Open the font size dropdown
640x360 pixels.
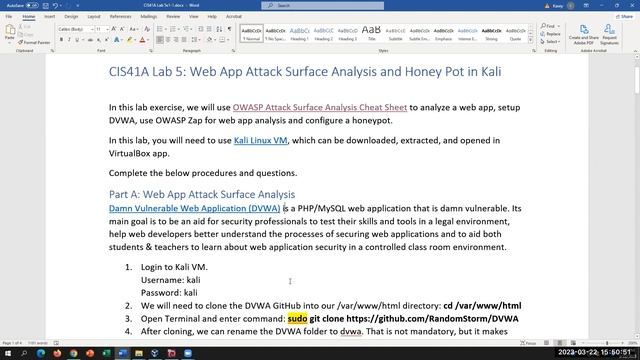coord(107,29)
